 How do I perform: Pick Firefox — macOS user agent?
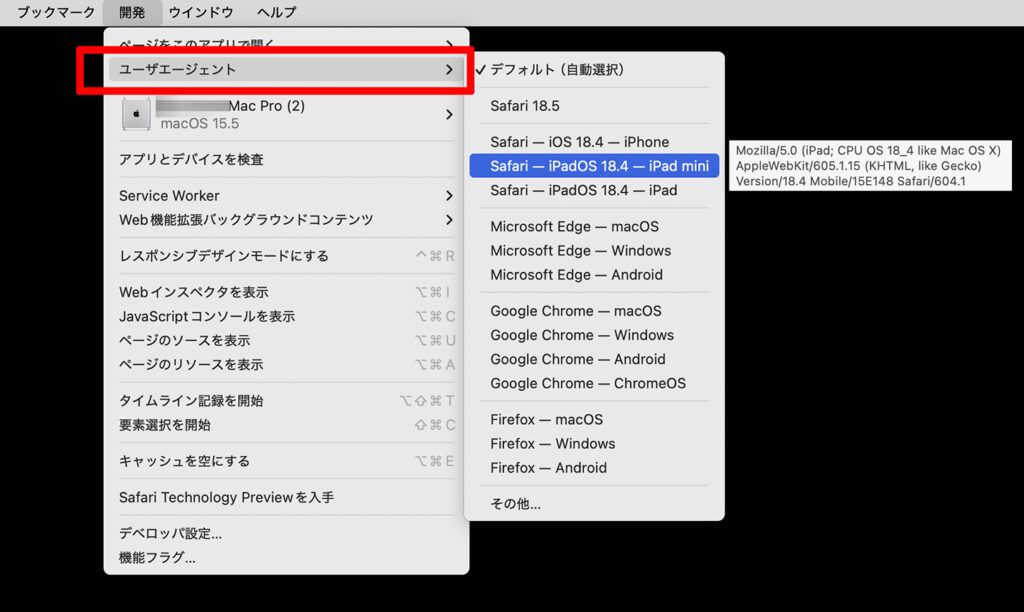coord(594,419)
